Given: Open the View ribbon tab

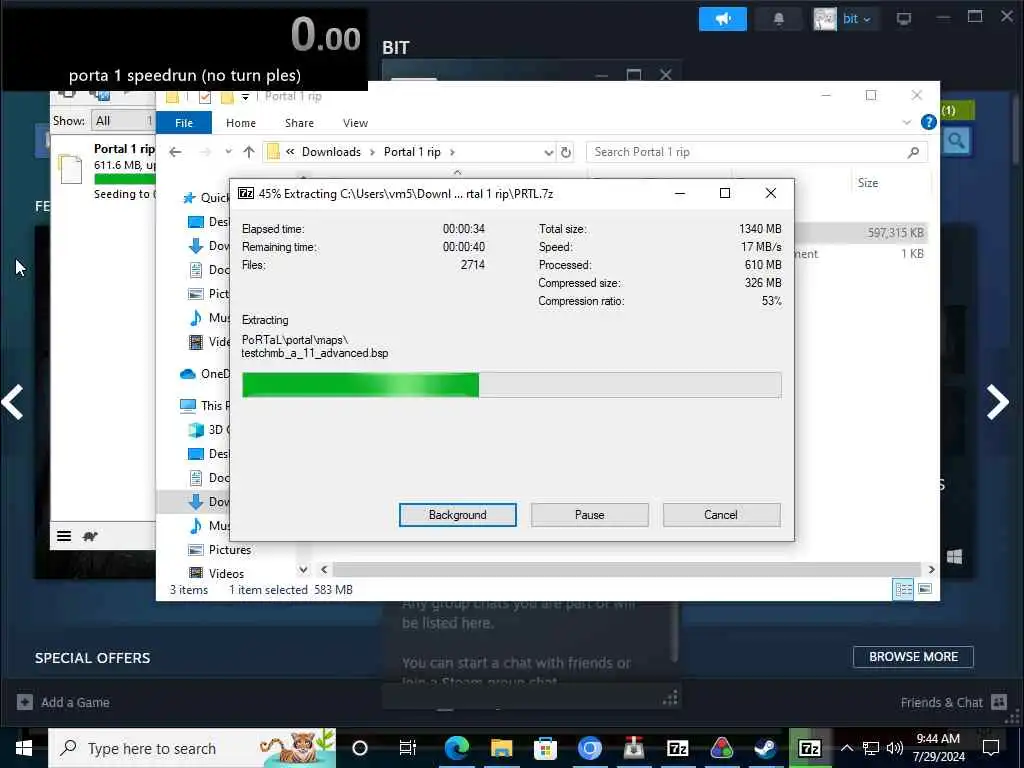Looking at the screenshot, I should point(355,123).
